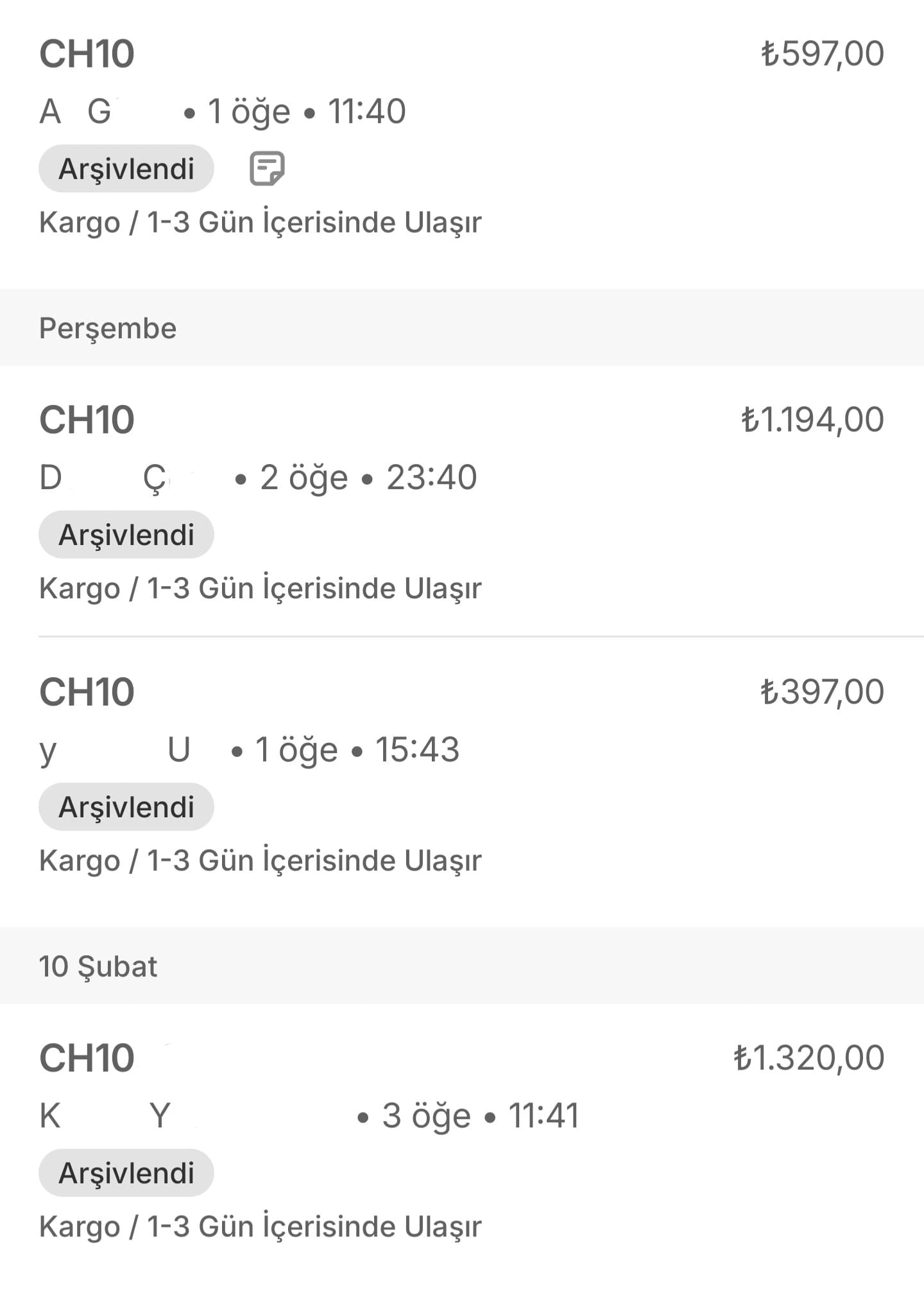Select the ₺1.320,00 price amount
Viewport: 924px width, 1293px height.
point(809,1058)
